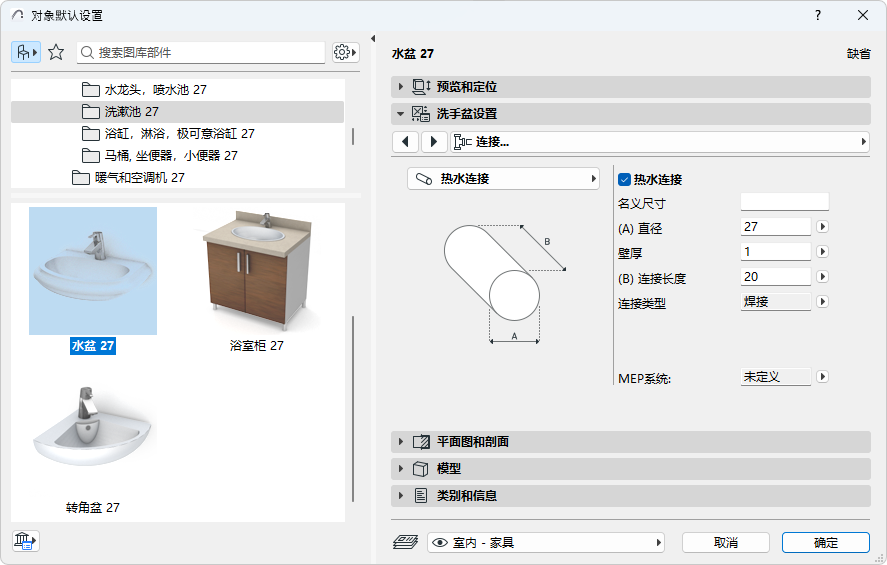Go to next settings page arrow
Viewport: 887px width, 565px height.
pyautogui.click(x=434, y=141)
